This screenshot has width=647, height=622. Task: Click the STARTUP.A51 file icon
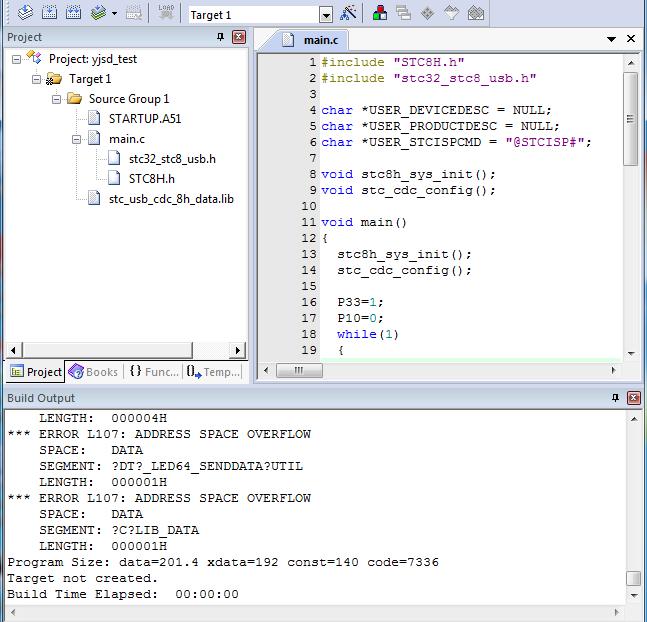[x=94, y=118]
